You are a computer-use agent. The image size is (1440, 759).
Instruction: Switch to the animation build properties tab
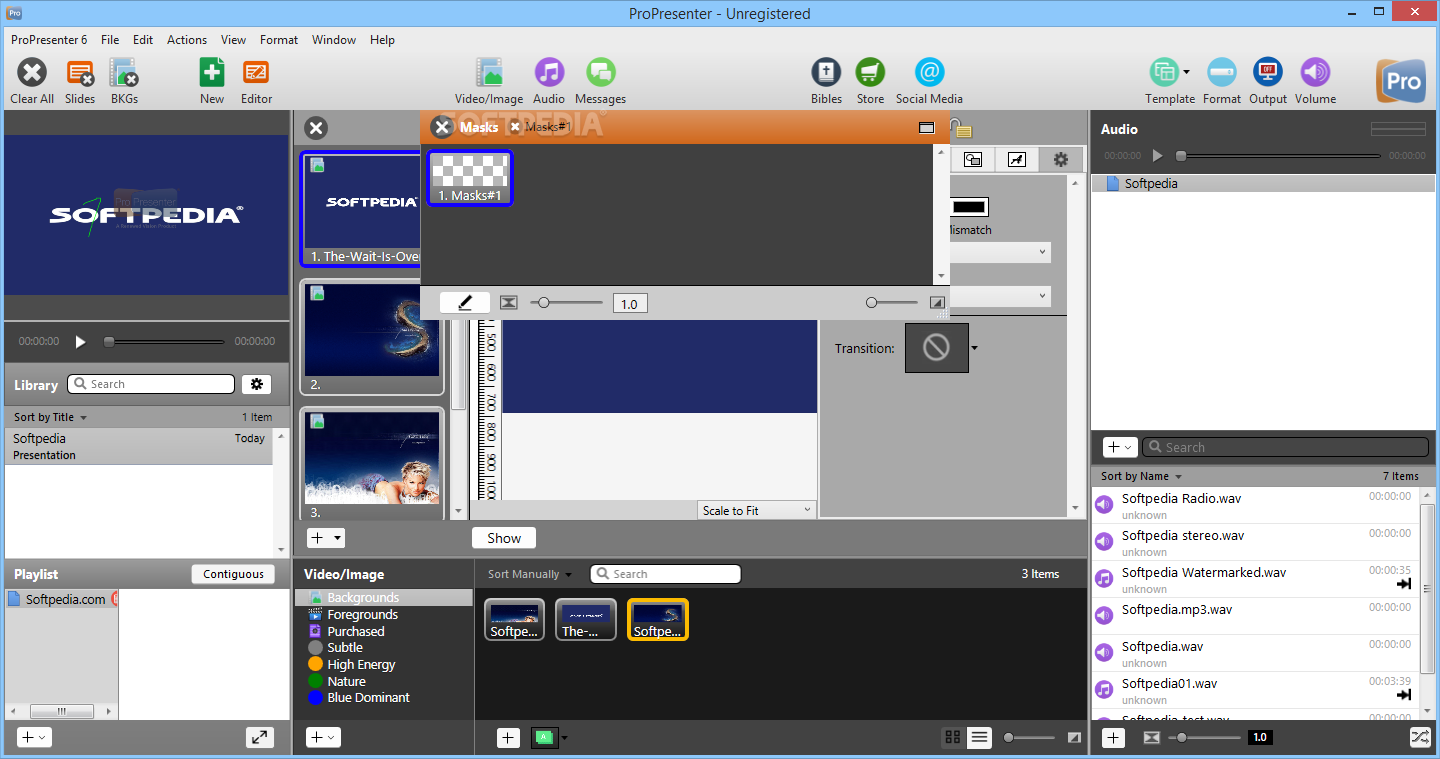click(x=1017, y=159)
